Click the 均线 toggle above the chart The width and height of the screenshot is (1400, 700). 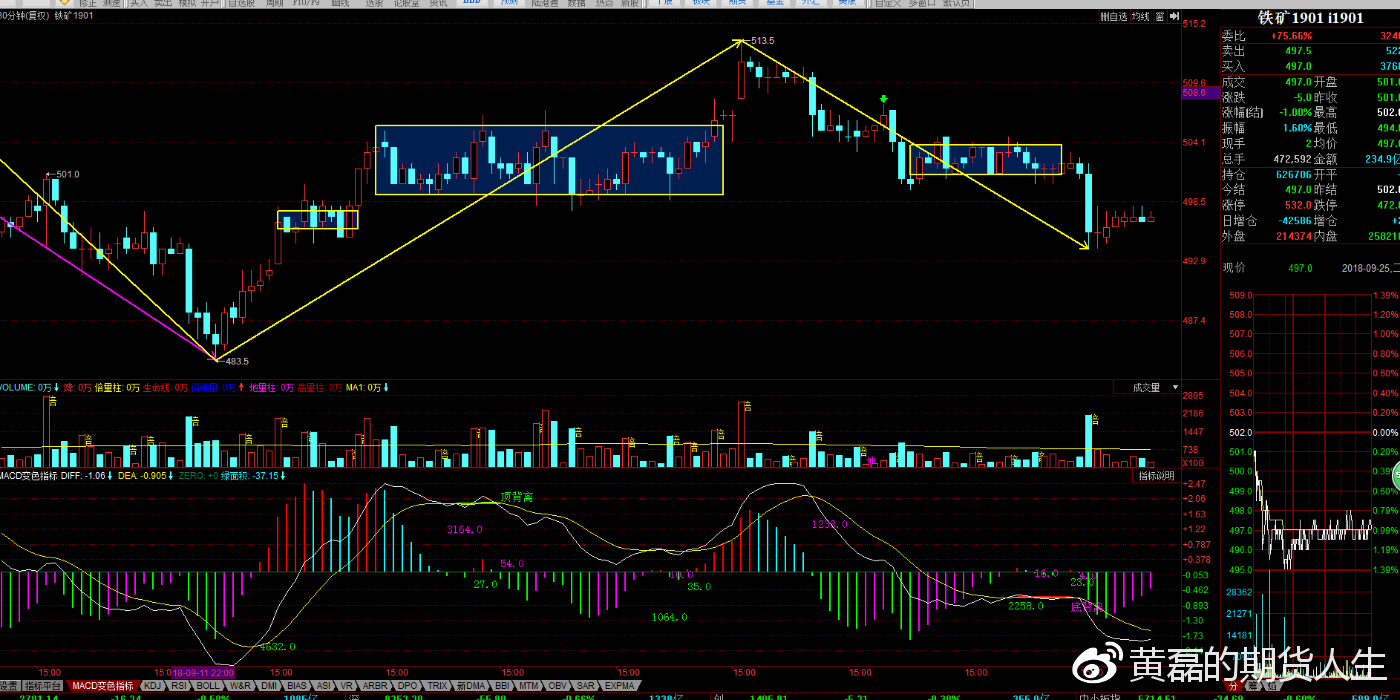(1138, 17)
